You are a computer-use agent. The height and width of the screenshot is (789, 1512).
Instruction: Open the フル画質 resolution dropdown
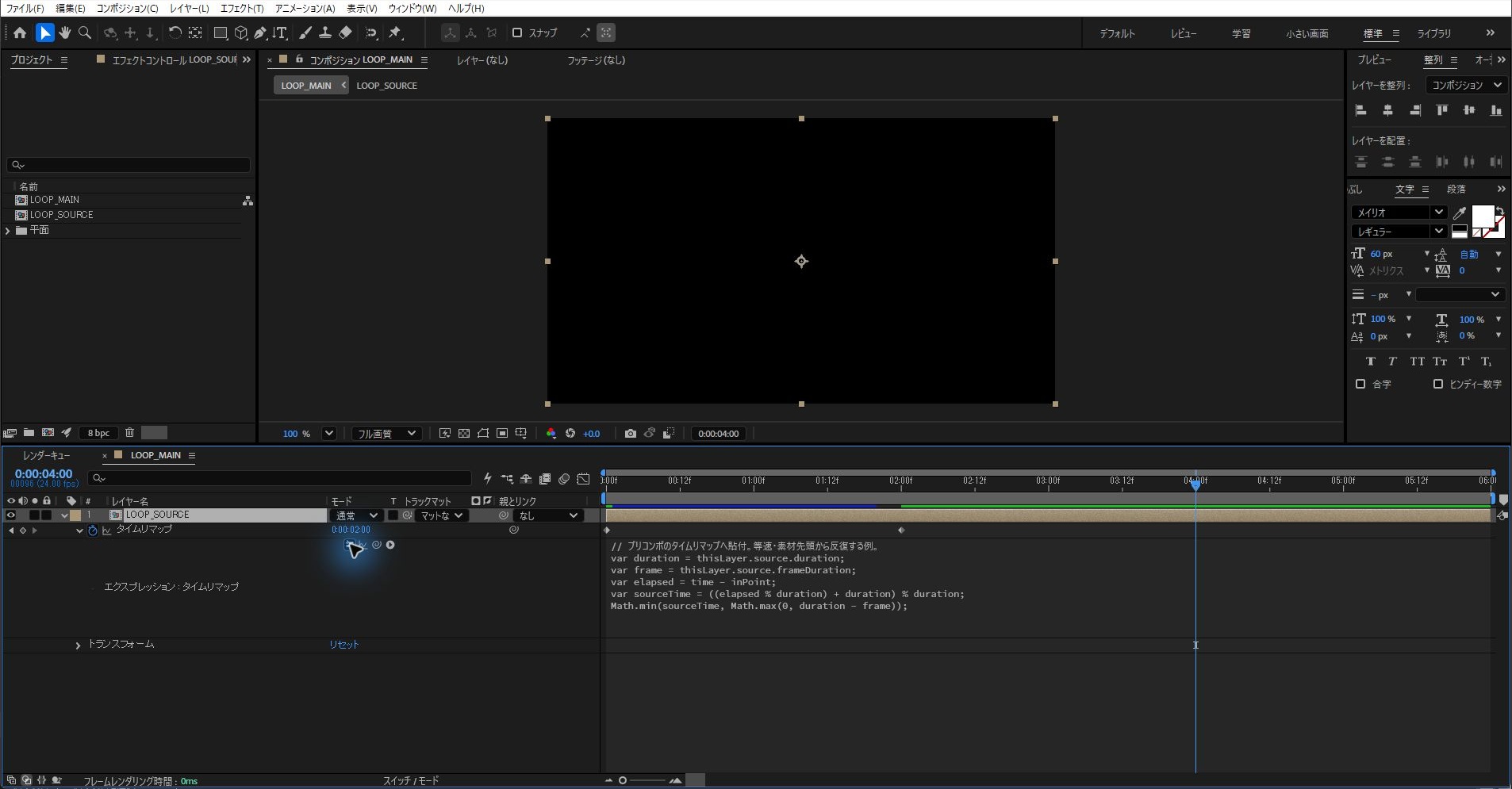click(x=386, y=433)
